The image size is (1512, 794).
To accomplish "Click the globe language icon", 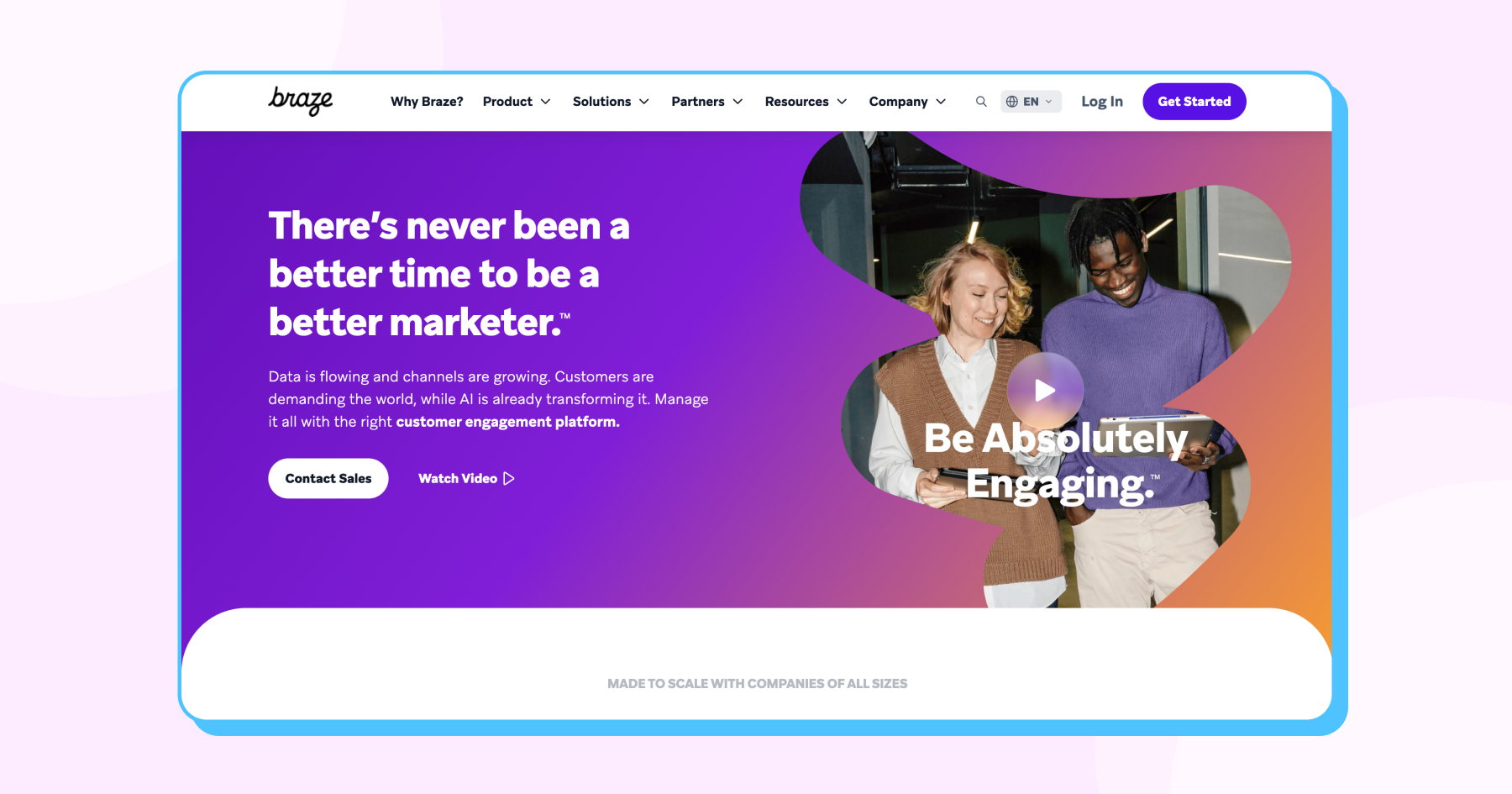I will coord(1012,102).
